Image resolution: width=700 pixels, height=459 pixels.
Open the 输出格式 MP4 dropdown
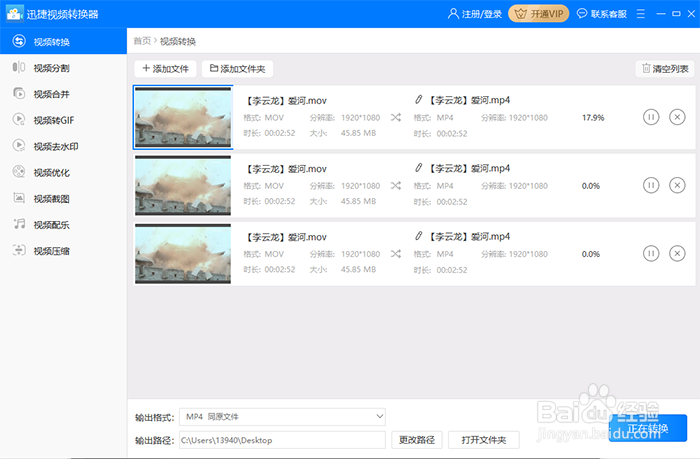(282, 417)
